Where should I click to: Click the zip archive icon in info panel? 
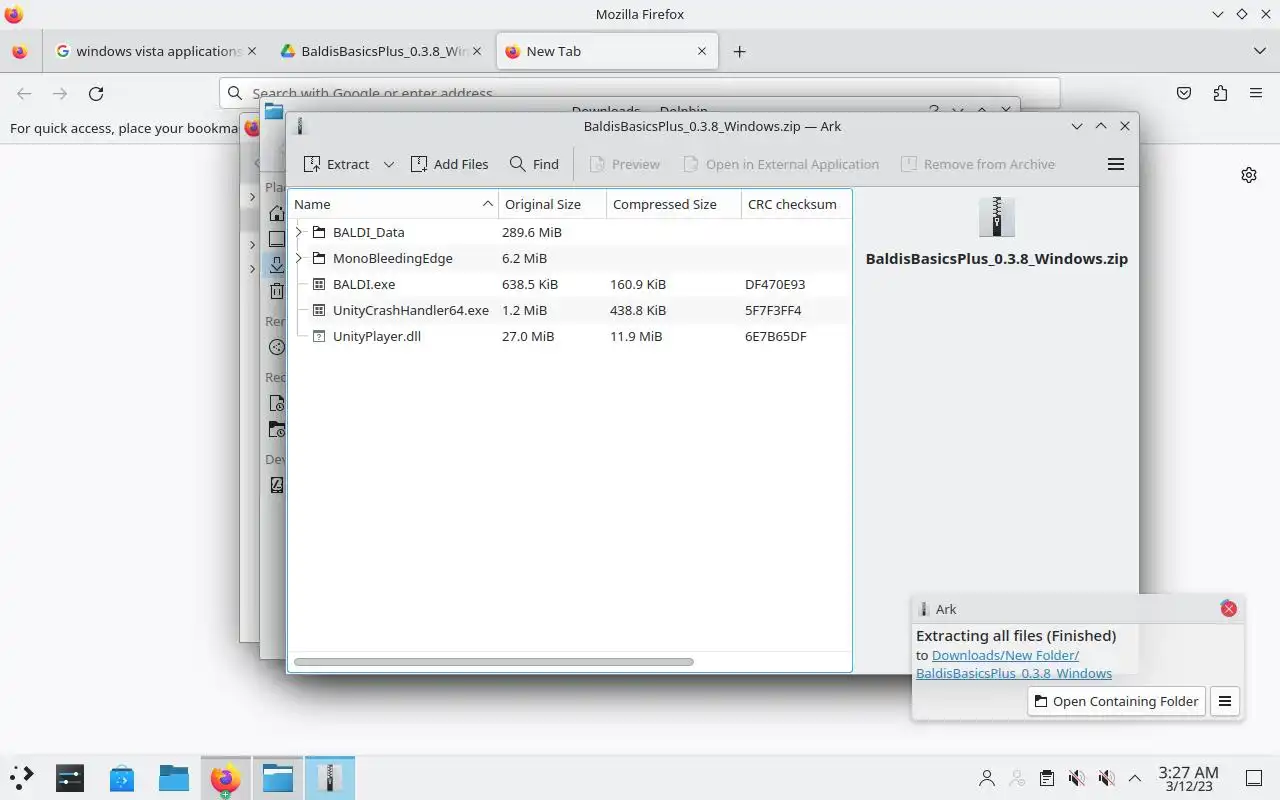(997, 217)
